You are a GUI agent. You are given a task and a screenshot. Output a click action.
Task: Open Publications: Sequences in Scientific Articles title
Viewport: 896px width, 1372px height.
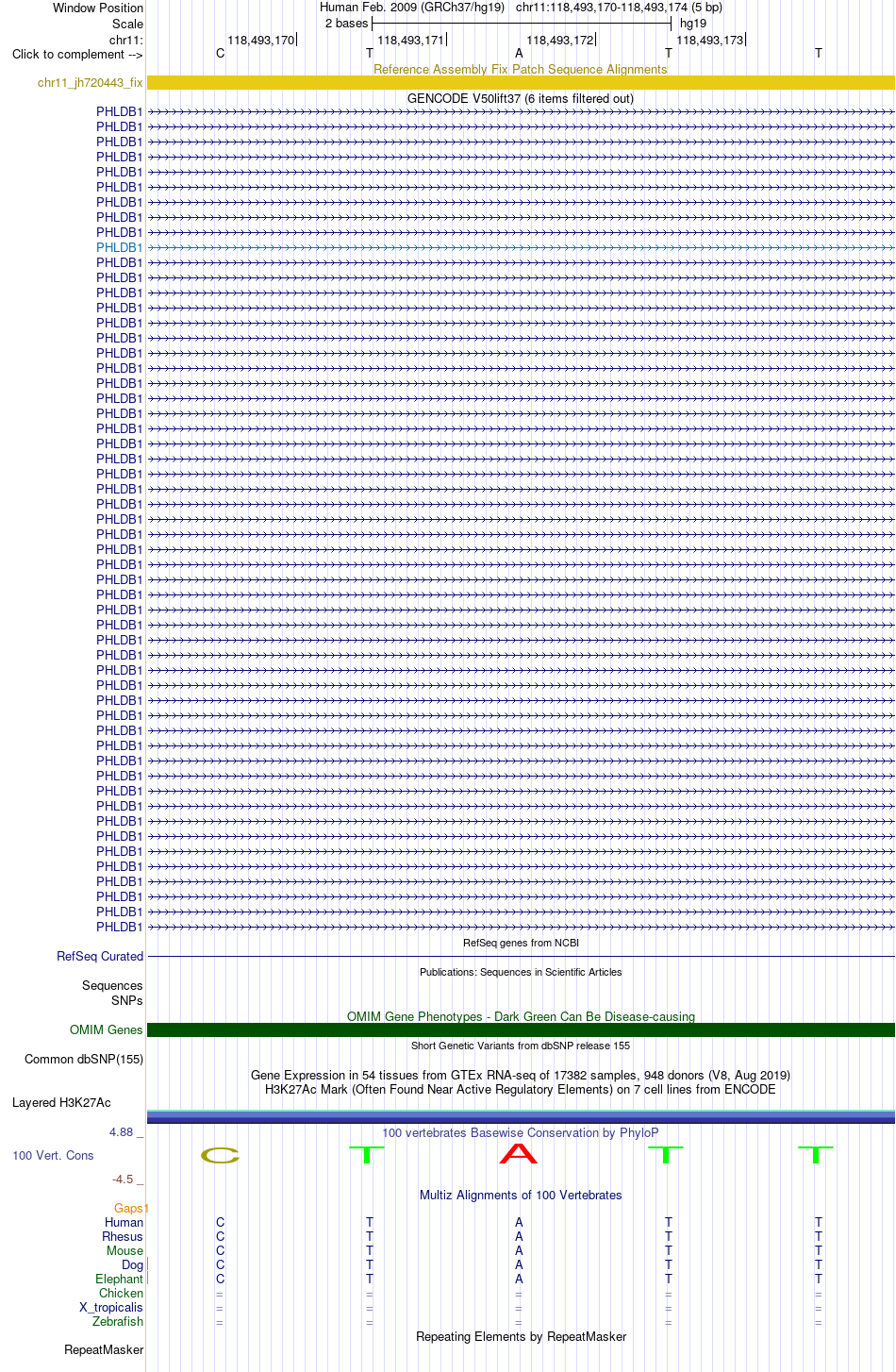[x=521, y=972]
